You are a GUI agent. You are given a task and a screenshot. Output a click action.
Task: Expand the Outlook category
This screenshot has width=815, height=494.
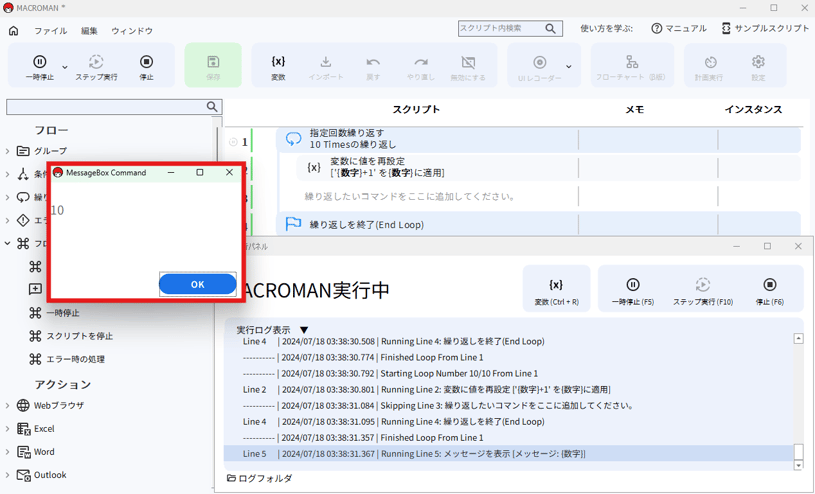[7, 475]
